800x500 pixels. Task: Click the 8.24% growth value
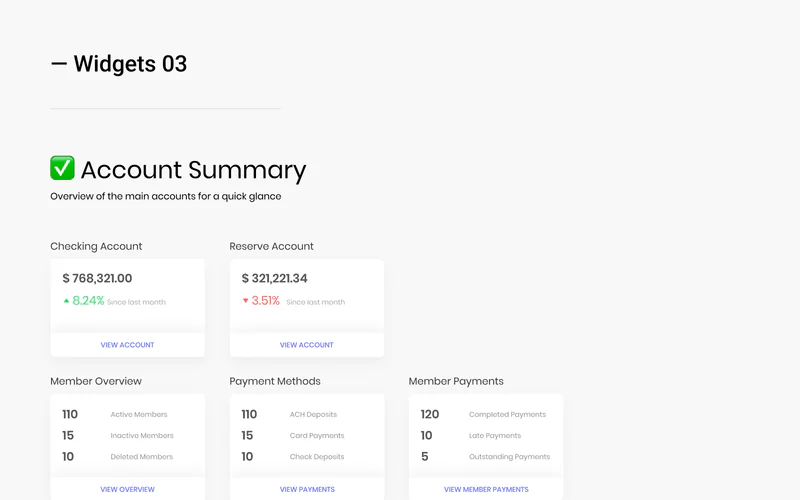[x=88, y=301]
